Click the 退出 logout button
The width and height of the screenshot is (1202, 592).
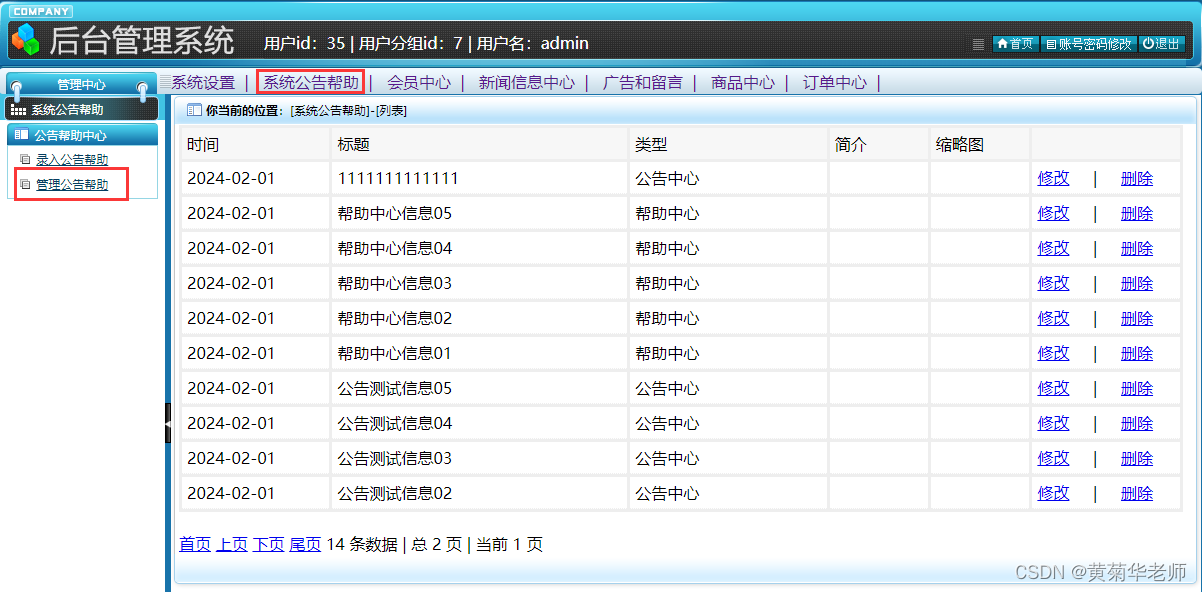1162,44
